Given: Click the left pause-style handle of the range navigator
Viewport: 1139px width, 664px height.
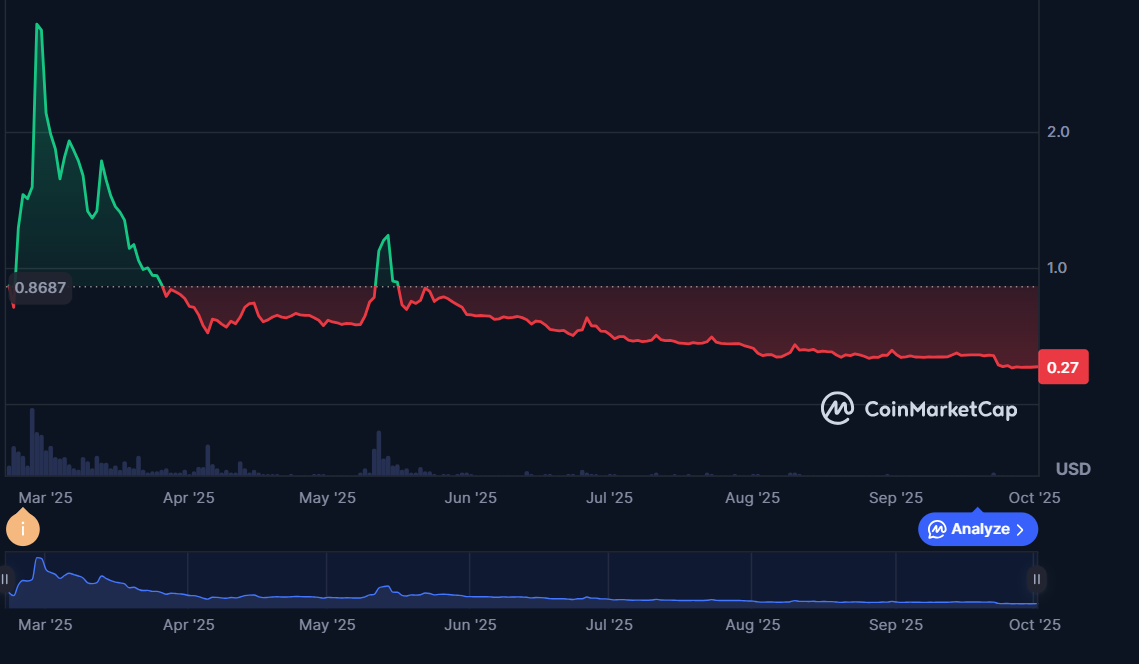Looking at the screenshot, I should [x=5, y=579].
